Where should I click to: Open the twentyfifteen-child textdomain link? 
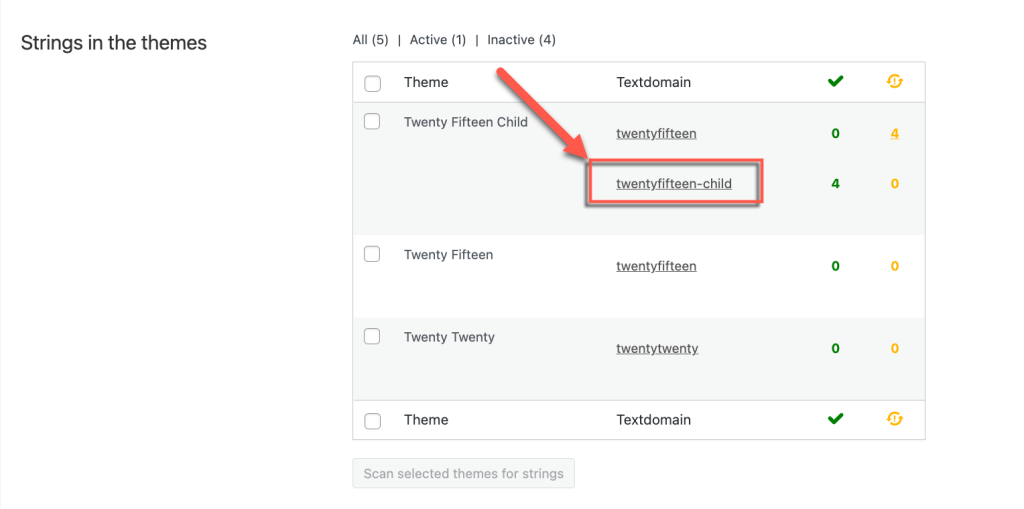point(674,184)
